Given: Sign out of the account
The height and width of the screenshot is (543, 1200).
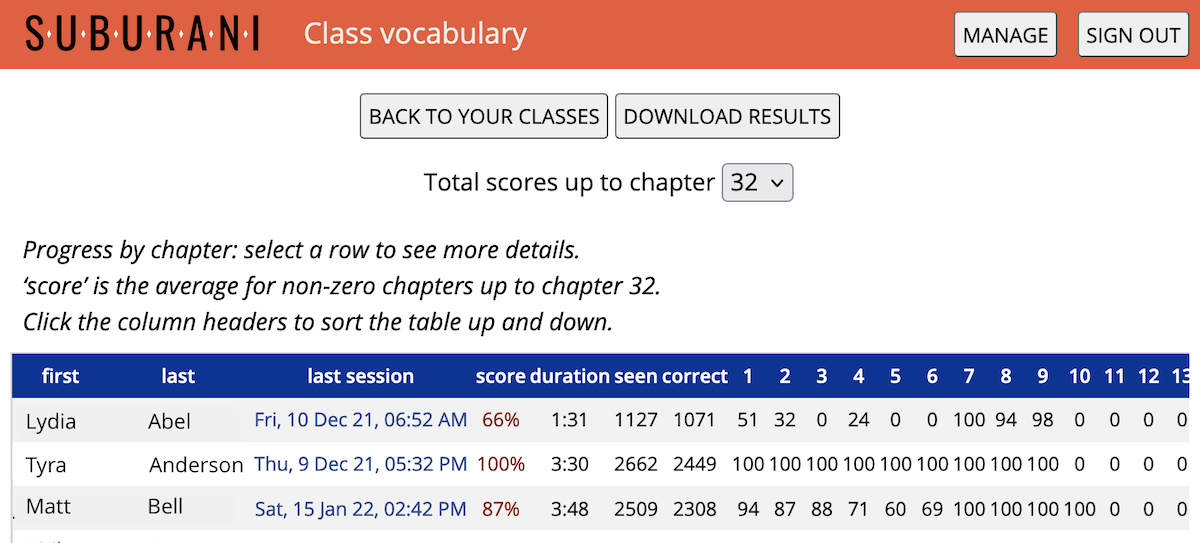Looking at the screenshot, I should 1133,35.
